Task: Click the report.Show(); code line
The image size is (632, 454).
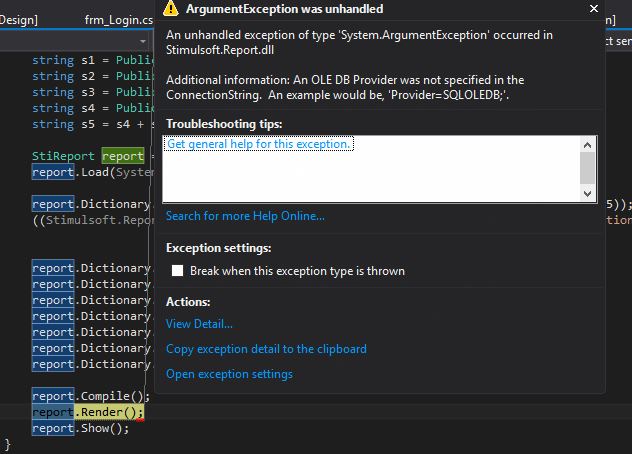Action: (81, 428)
